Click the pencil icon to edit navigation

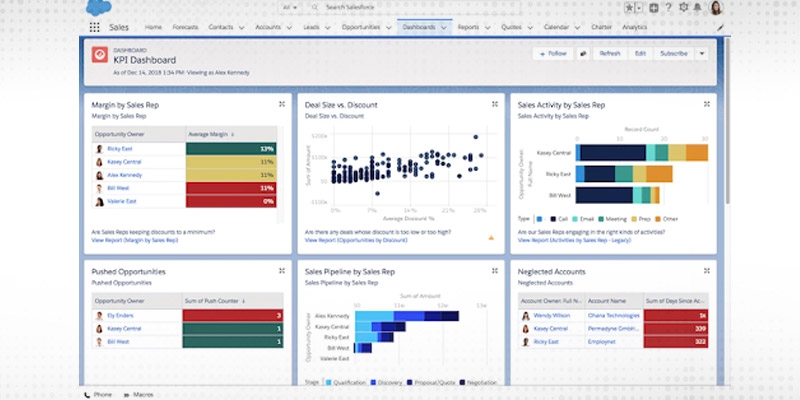click(720, 28)
